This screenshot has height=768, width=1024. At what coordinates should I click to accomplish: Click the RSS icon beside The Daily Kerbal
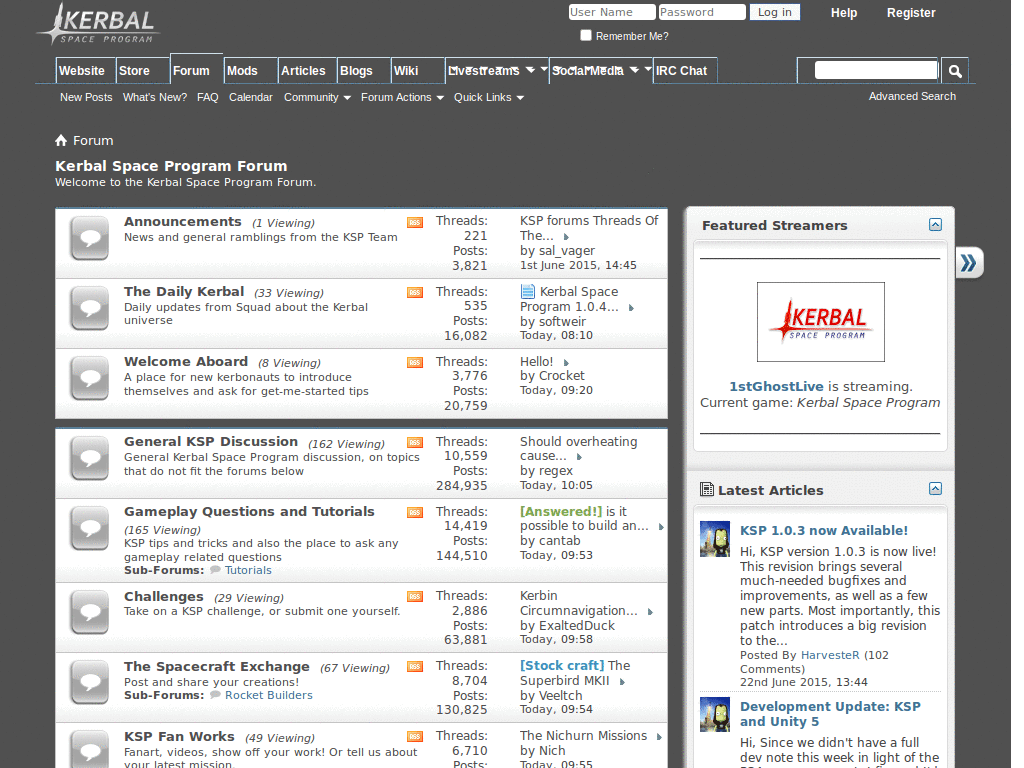pos(414,292)
